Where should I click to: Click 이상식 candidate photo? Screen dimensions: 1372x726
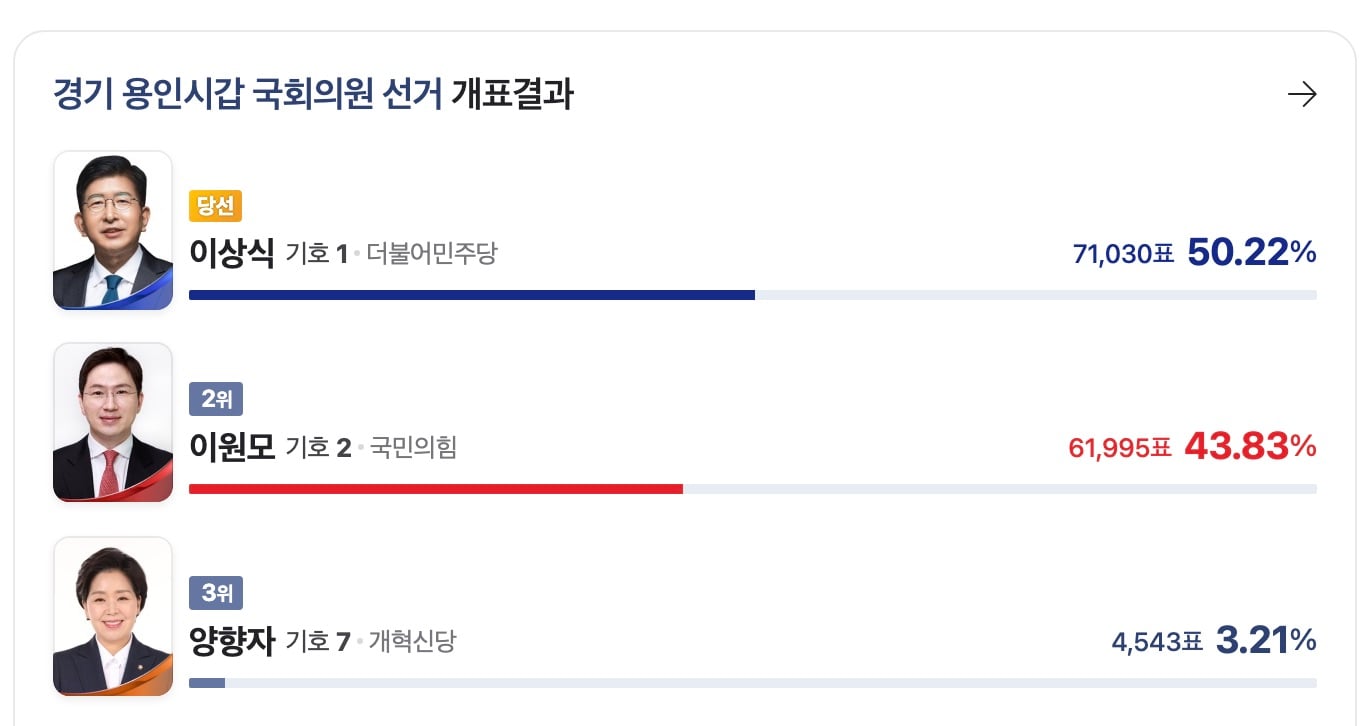coord(113,230)
